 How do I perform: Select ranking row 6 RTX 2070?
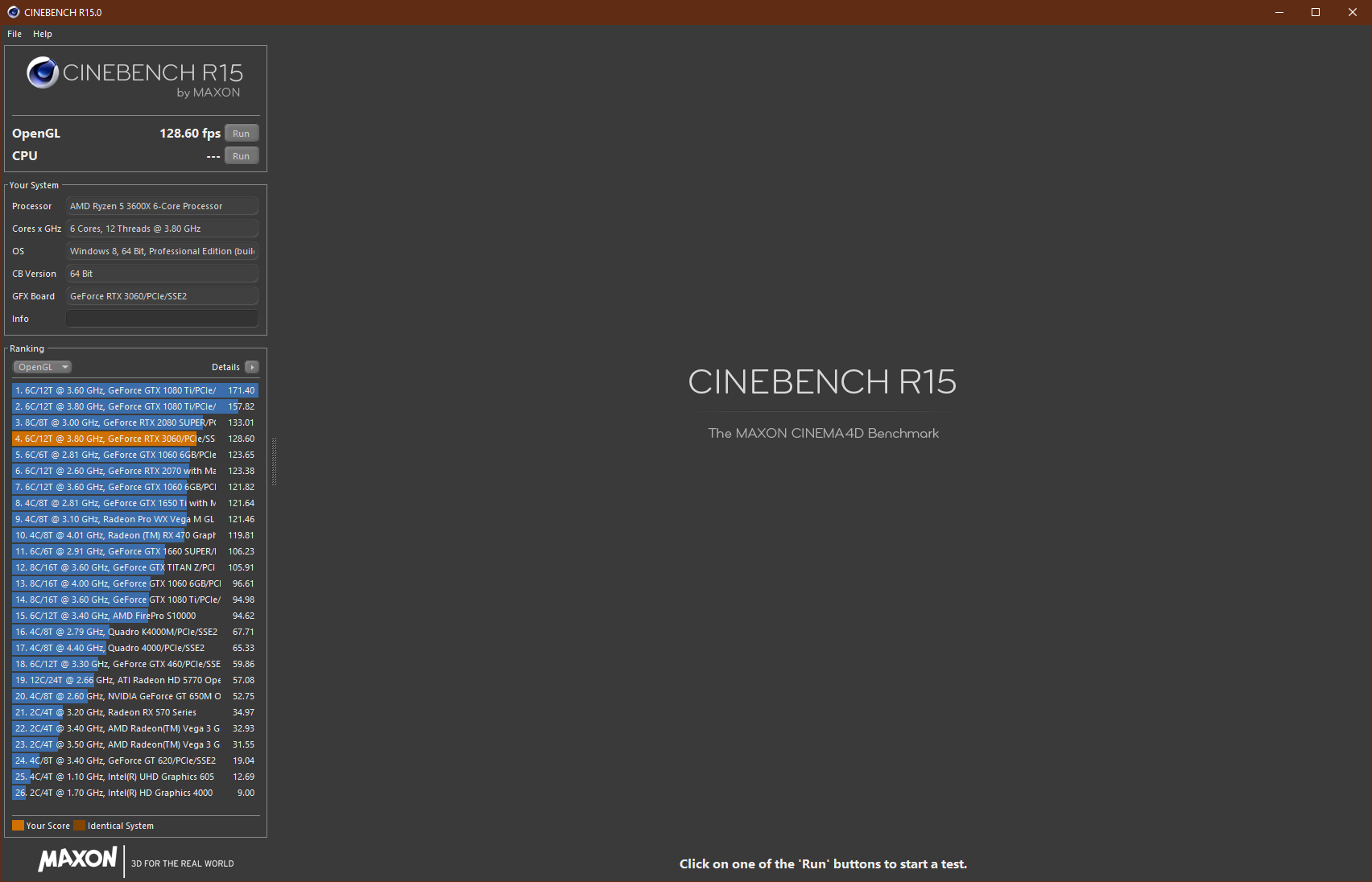[x=135, y=471]
